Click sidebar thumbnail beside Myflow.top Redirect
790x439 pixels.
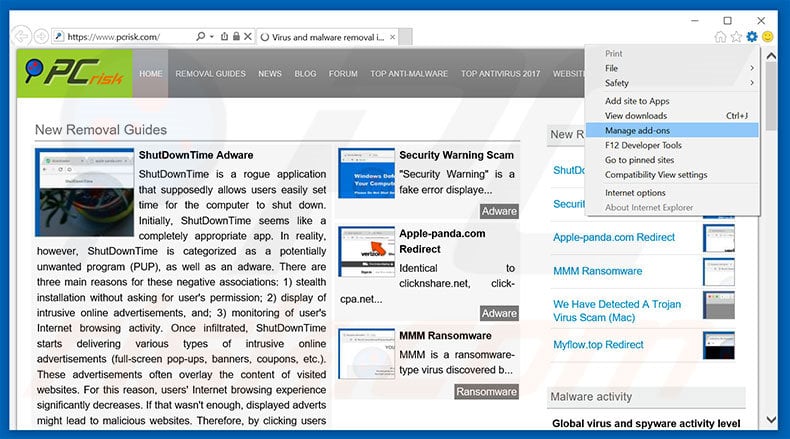(x=719, y=345)
